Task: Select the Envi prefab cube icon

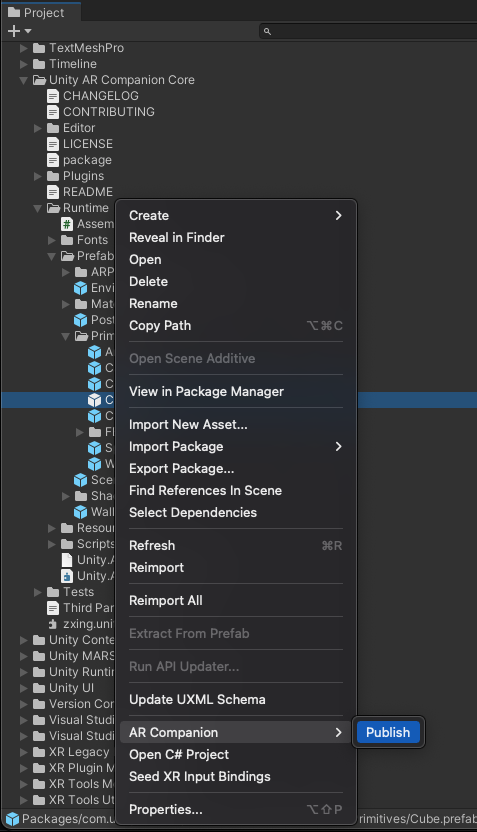Action: tap(81, 288)
